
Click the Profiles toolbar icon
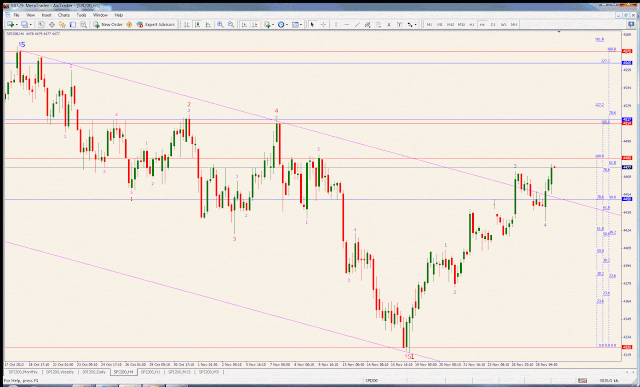[x=24, y=24]
